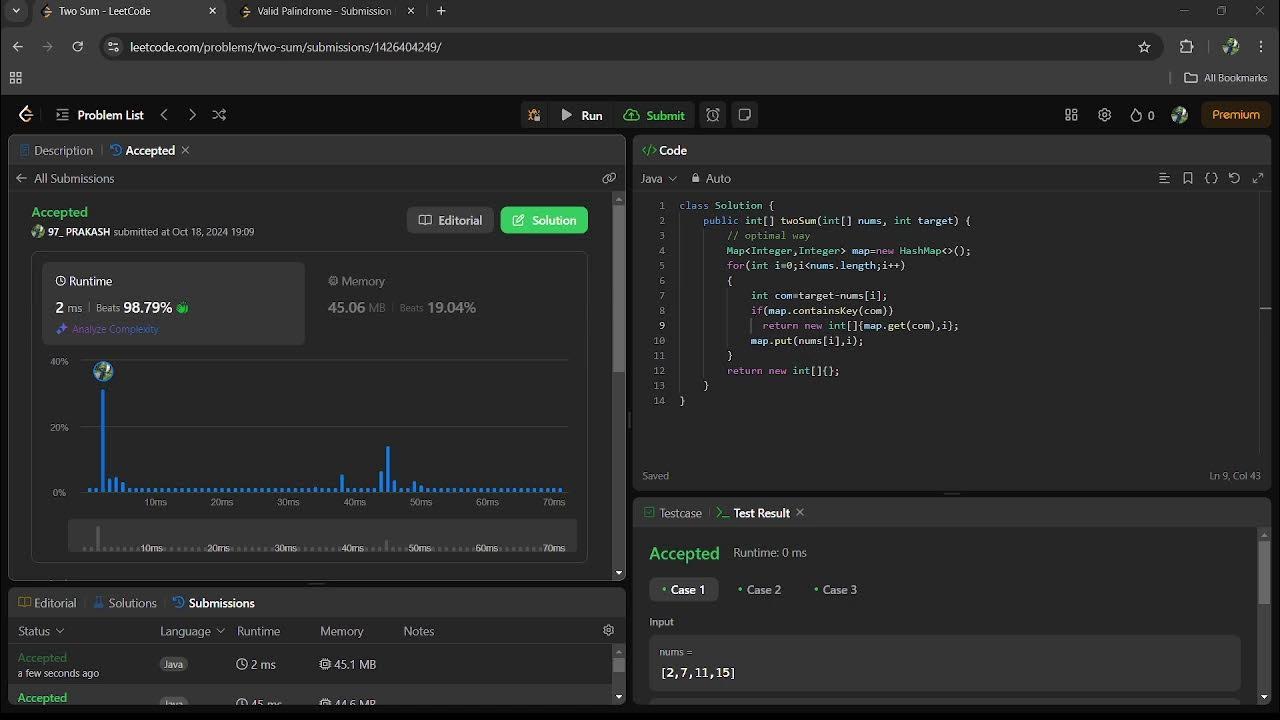The image size is (1280, 720).
Task: Expand the editor to fullscreen
Action: point(1258,178)
